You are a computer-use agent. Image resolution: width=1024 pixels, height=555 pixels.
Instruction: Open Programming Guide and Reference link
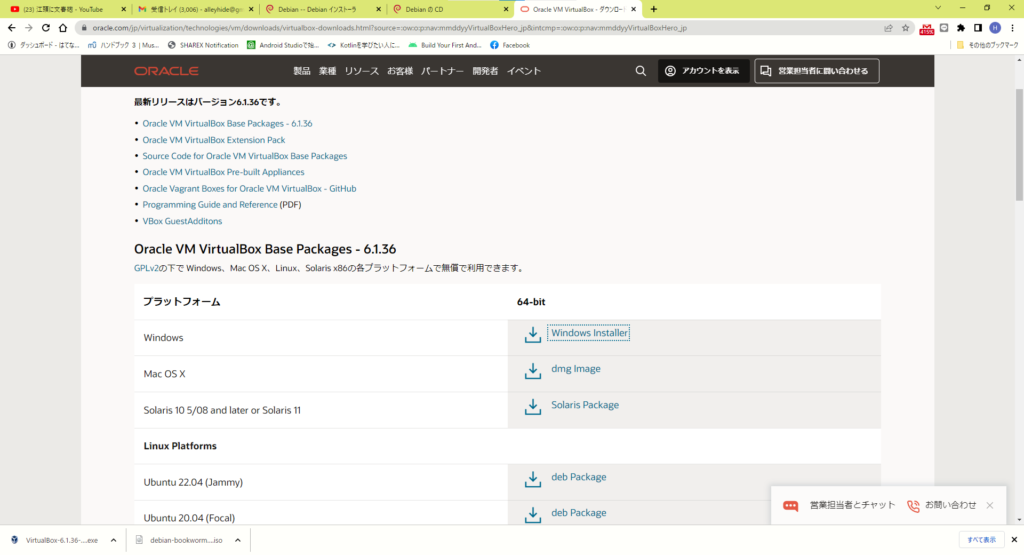[210, 204]
